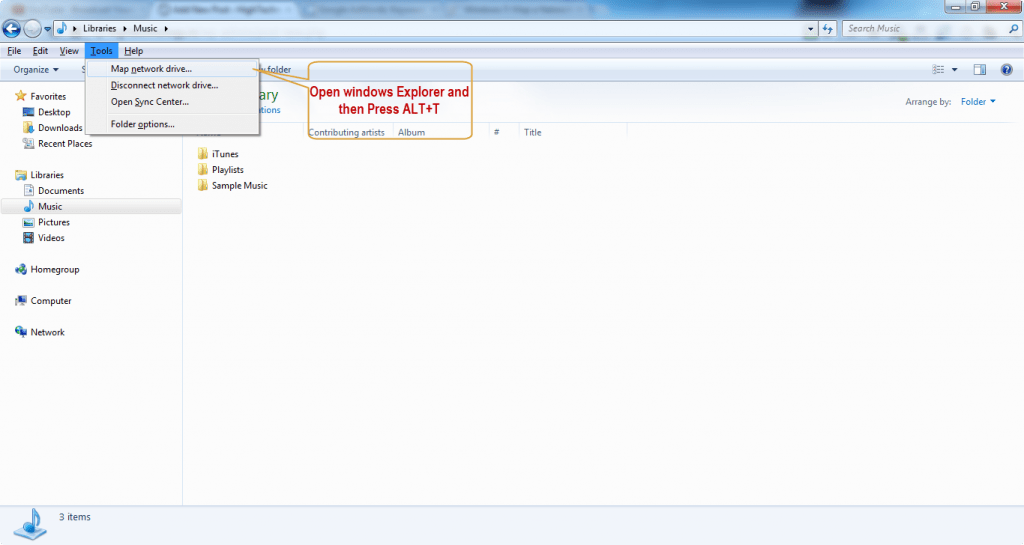Open the Arrange by Folder dropdown
Viewport: 1024px width, 545px height.
[978, 102]
